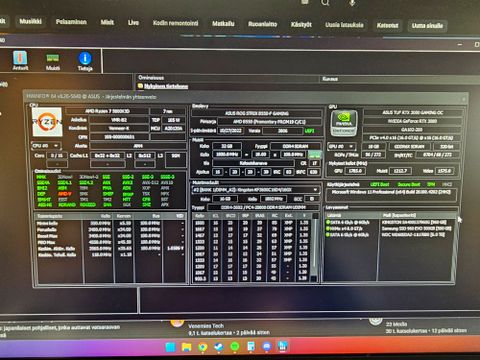Click the blue Tietoja info icon
Screen dimensions: 480x360
[85, 61]
